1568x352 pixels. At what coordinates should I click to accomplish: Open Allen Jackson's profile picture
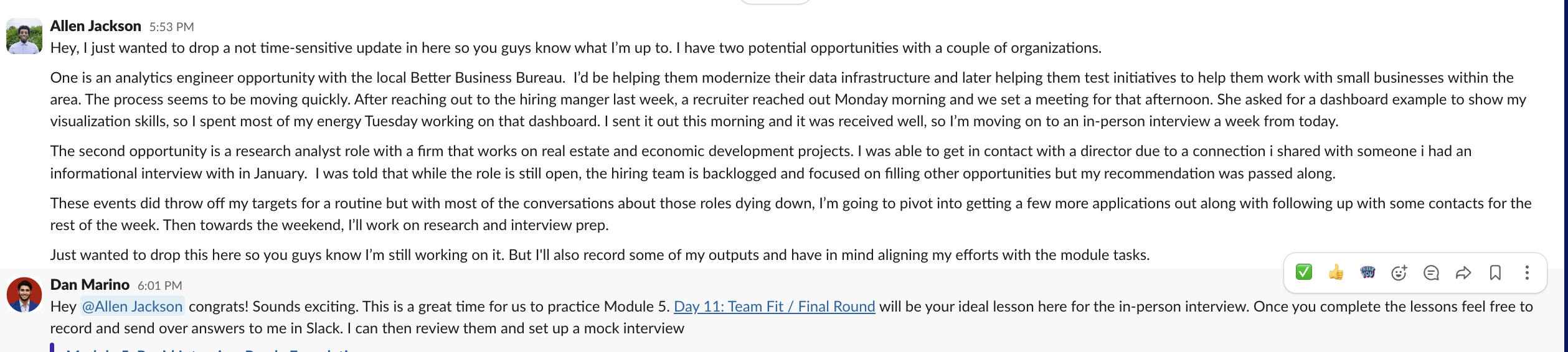coord(24,36)
